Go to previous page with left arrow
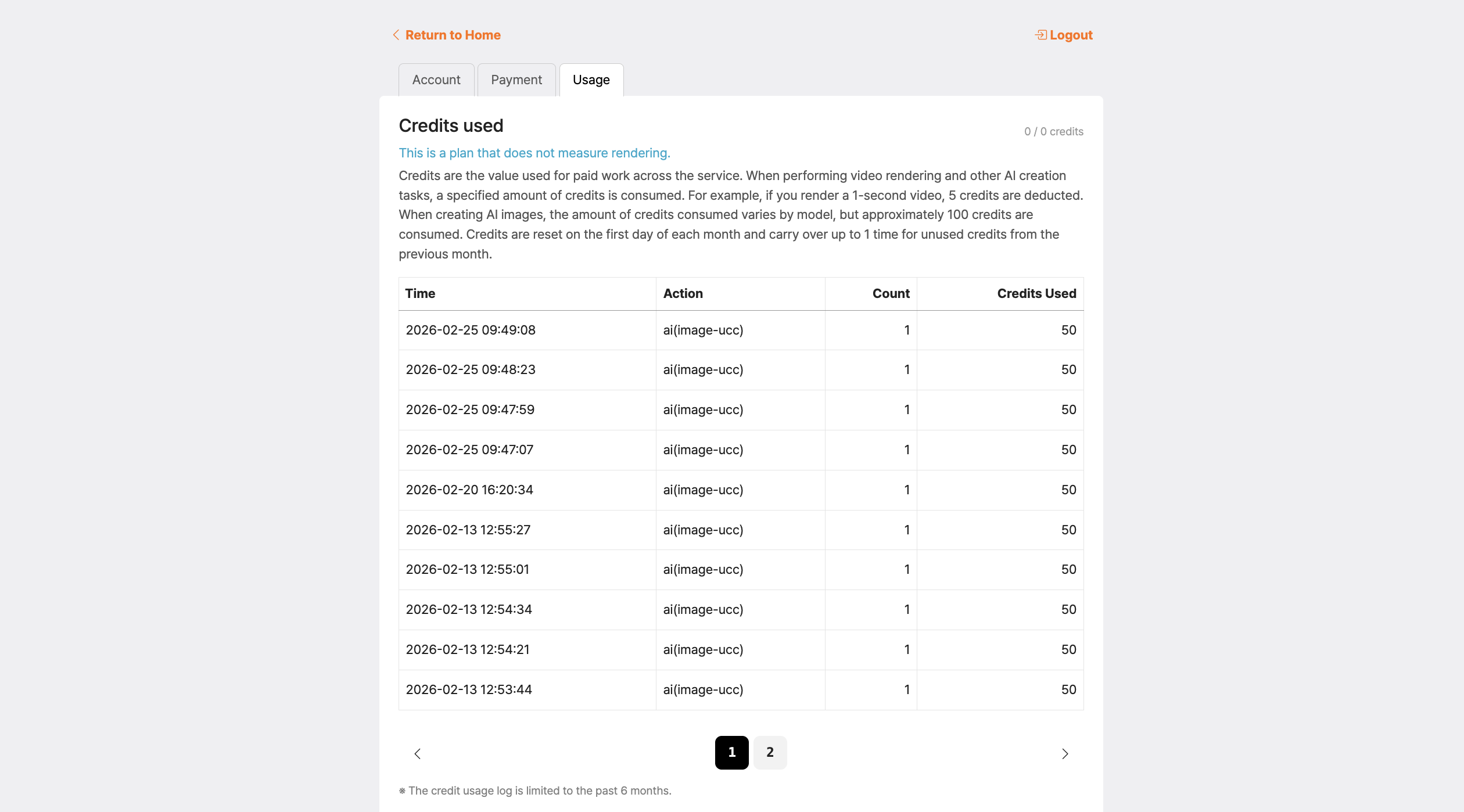Viewport: 1464px width, 812px height. tap(417, 753)
